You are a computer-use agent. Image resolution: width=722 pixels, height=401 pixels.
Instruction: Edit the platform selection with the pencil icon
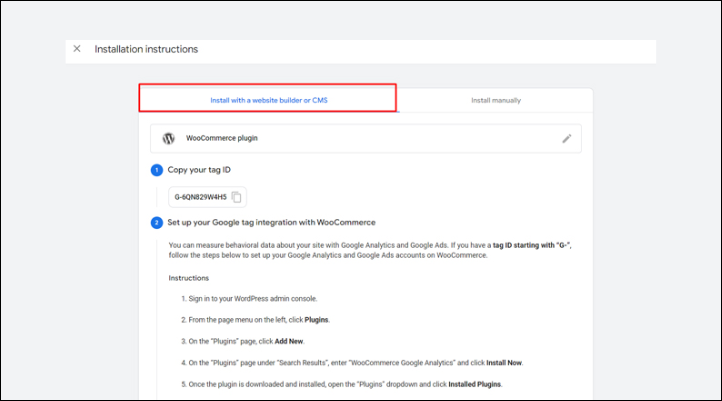(567, 139)
